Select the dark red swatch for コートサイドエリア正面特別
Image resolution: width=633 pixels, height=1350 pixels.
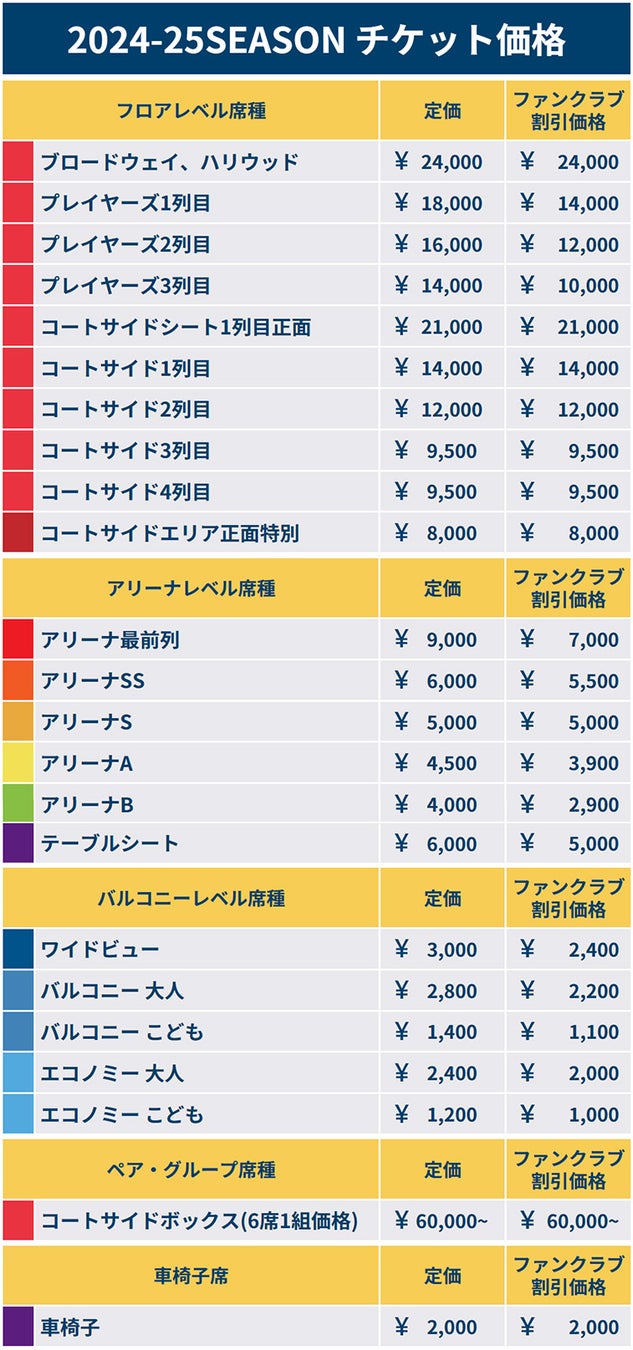point(18,533)
